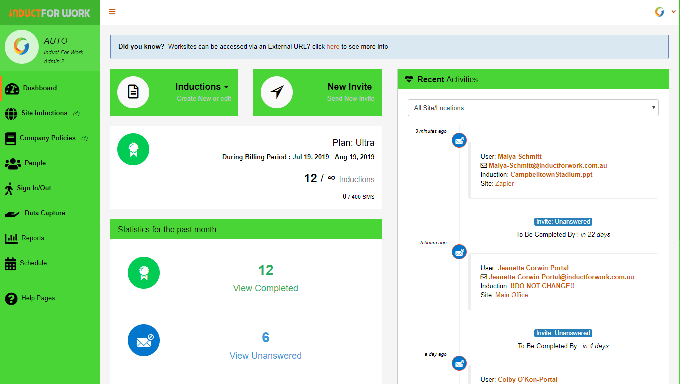
Task: Click the Main Office site link
Action: [x=512, y=295]
